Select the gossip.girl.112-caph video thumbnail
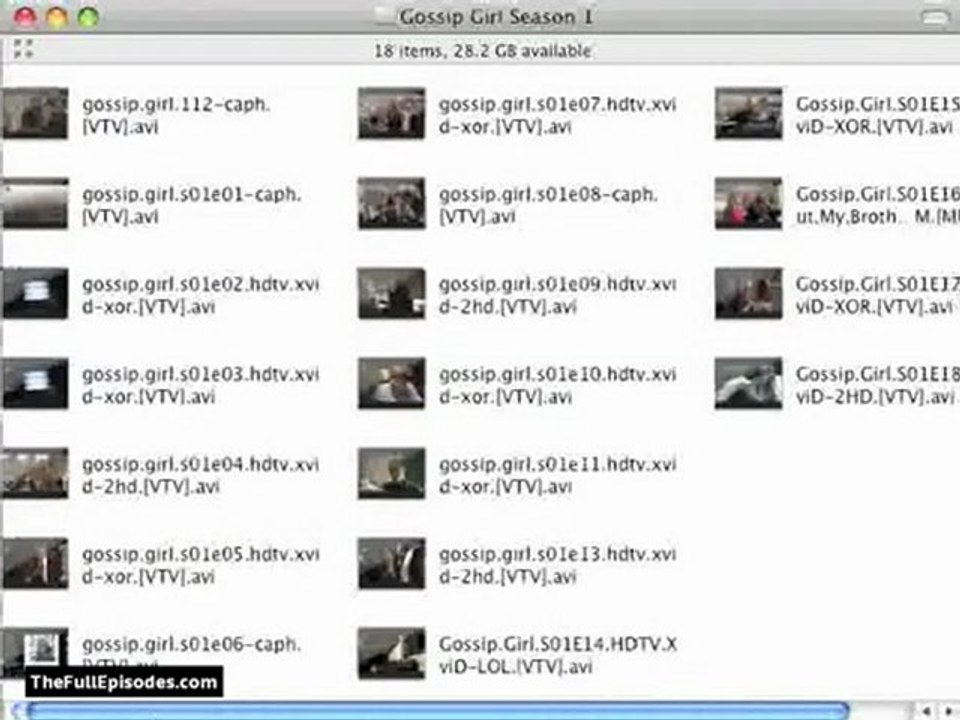This screenshot has width=960, height=720. 35,113
